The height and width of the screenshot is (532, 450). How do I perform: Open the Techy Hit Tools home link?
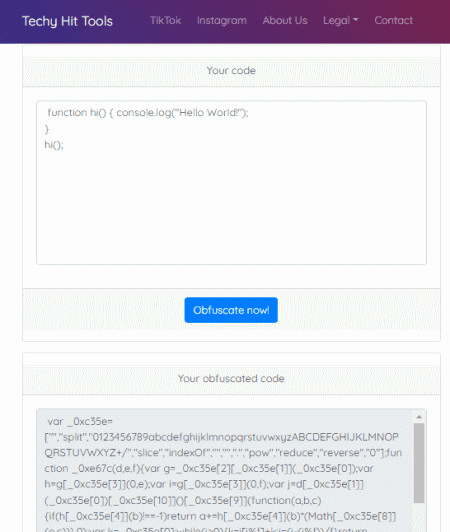(67, 21)
